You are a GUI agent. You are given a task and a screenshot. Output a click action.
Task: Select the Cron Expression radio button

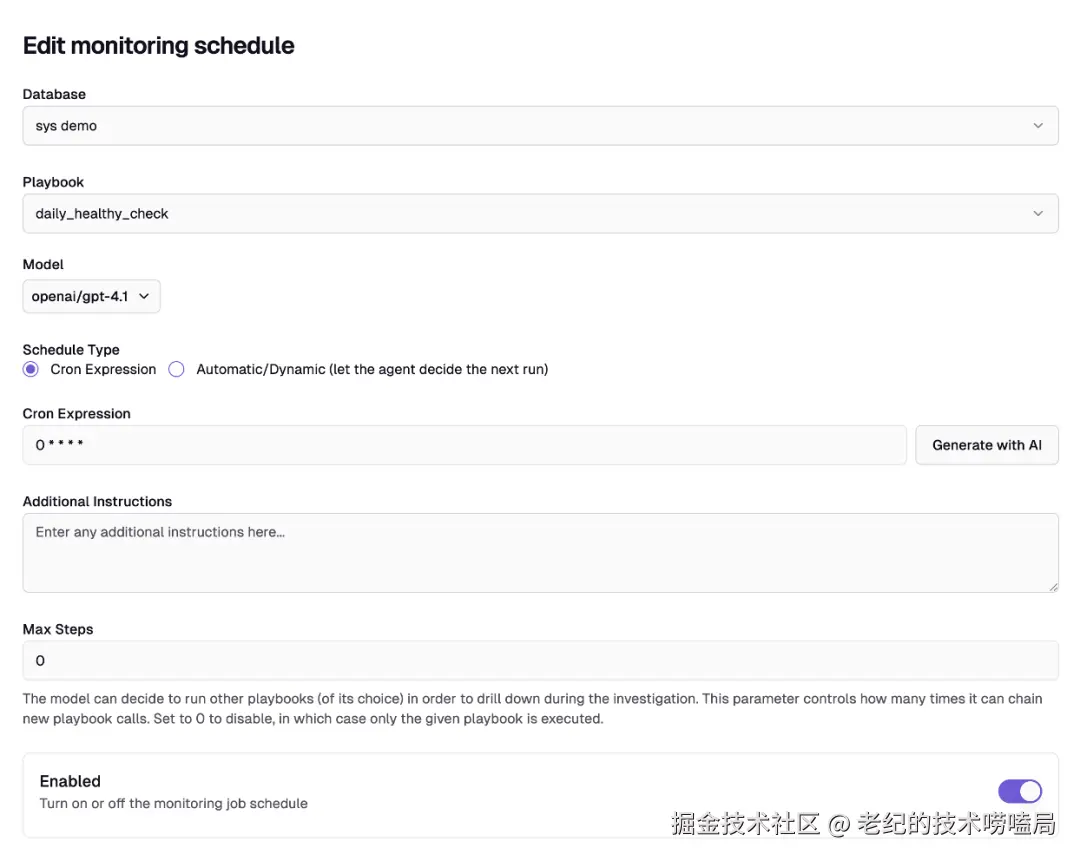pos(31,369)
